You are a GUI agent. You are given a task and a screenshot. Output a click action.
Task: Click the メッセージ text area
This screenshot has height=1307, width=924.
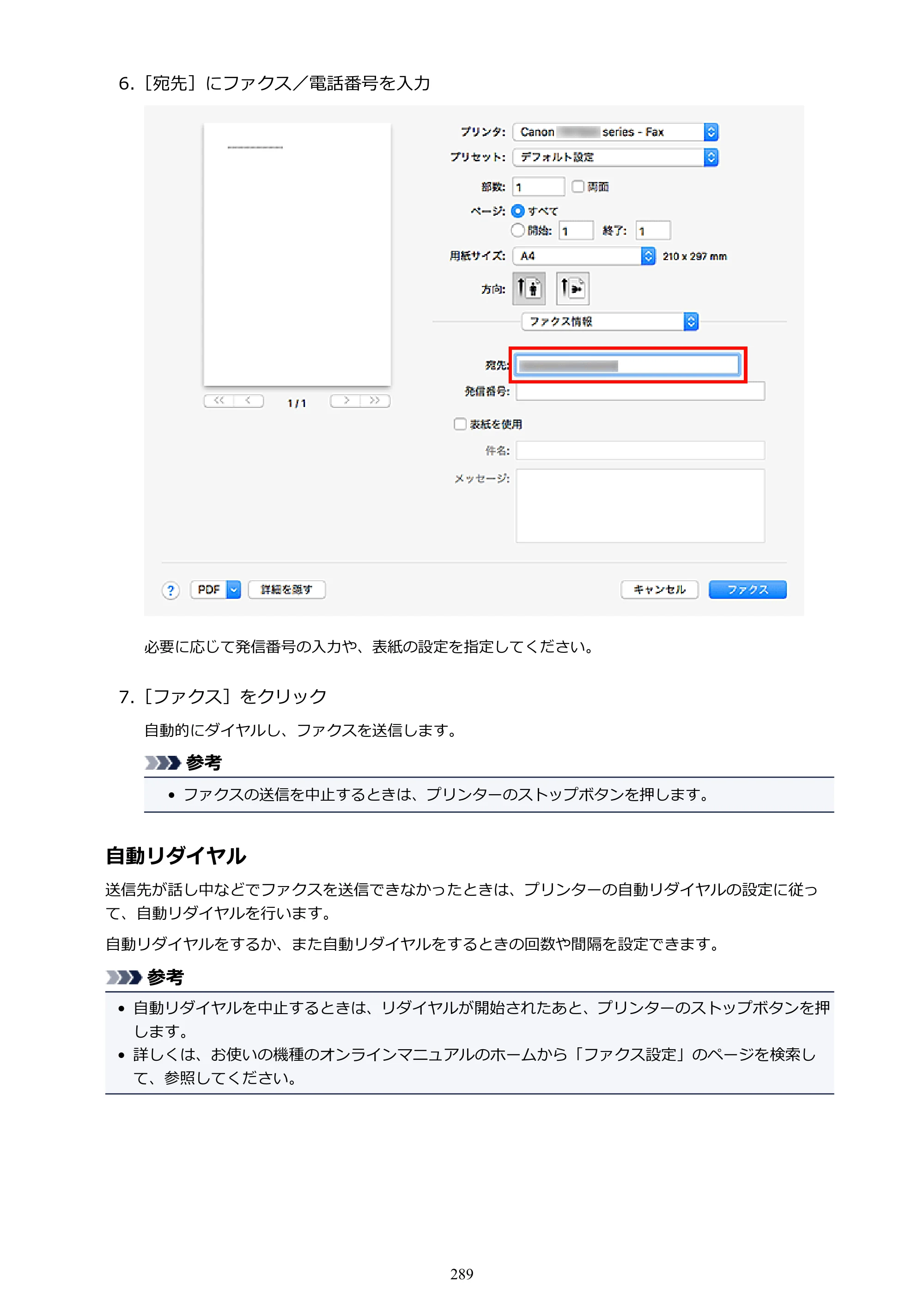(x=640, y=505)
